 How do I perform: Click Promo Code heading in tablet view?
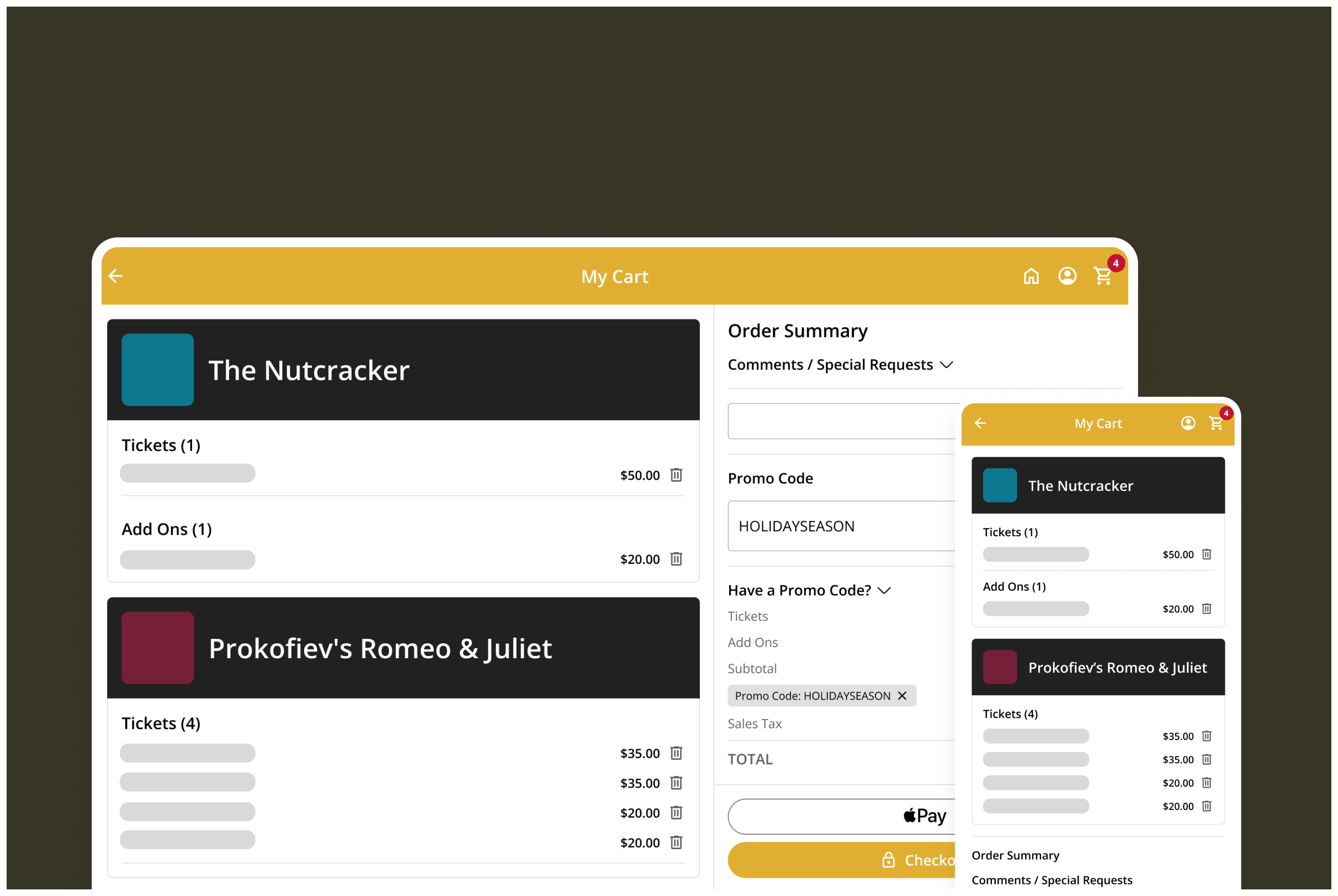[770, 478]
